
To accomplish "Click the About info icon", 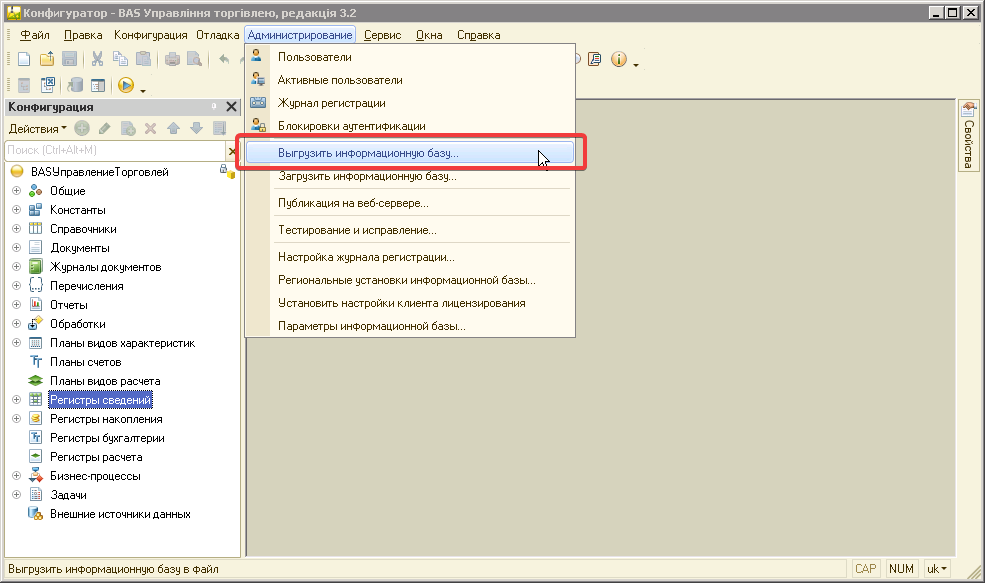I will pyautogui.click(x=618, y=60).
